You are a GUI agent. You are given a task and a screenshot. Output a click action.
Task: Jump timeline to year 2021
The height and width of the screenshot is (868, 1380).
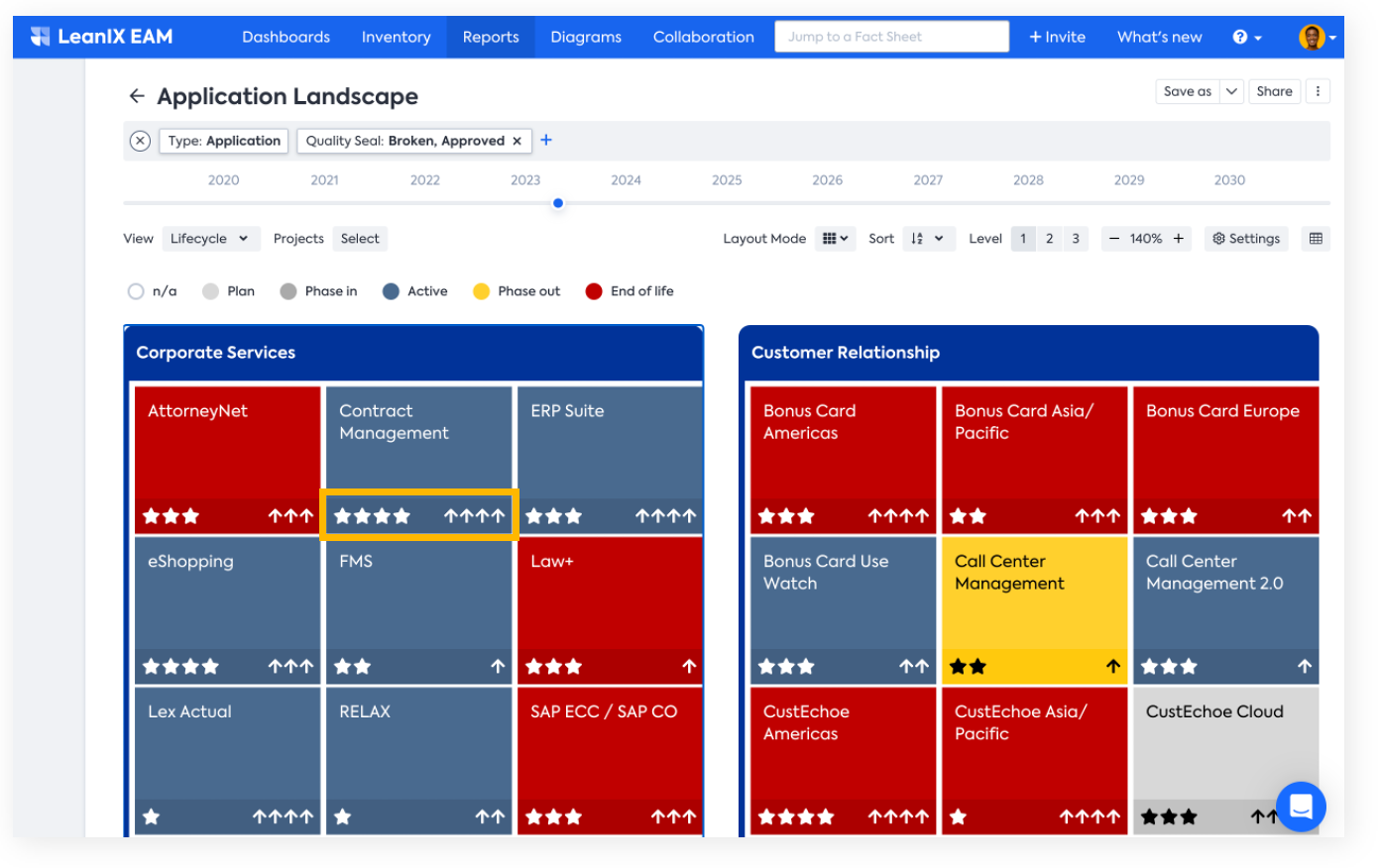[x=324, y=180]
